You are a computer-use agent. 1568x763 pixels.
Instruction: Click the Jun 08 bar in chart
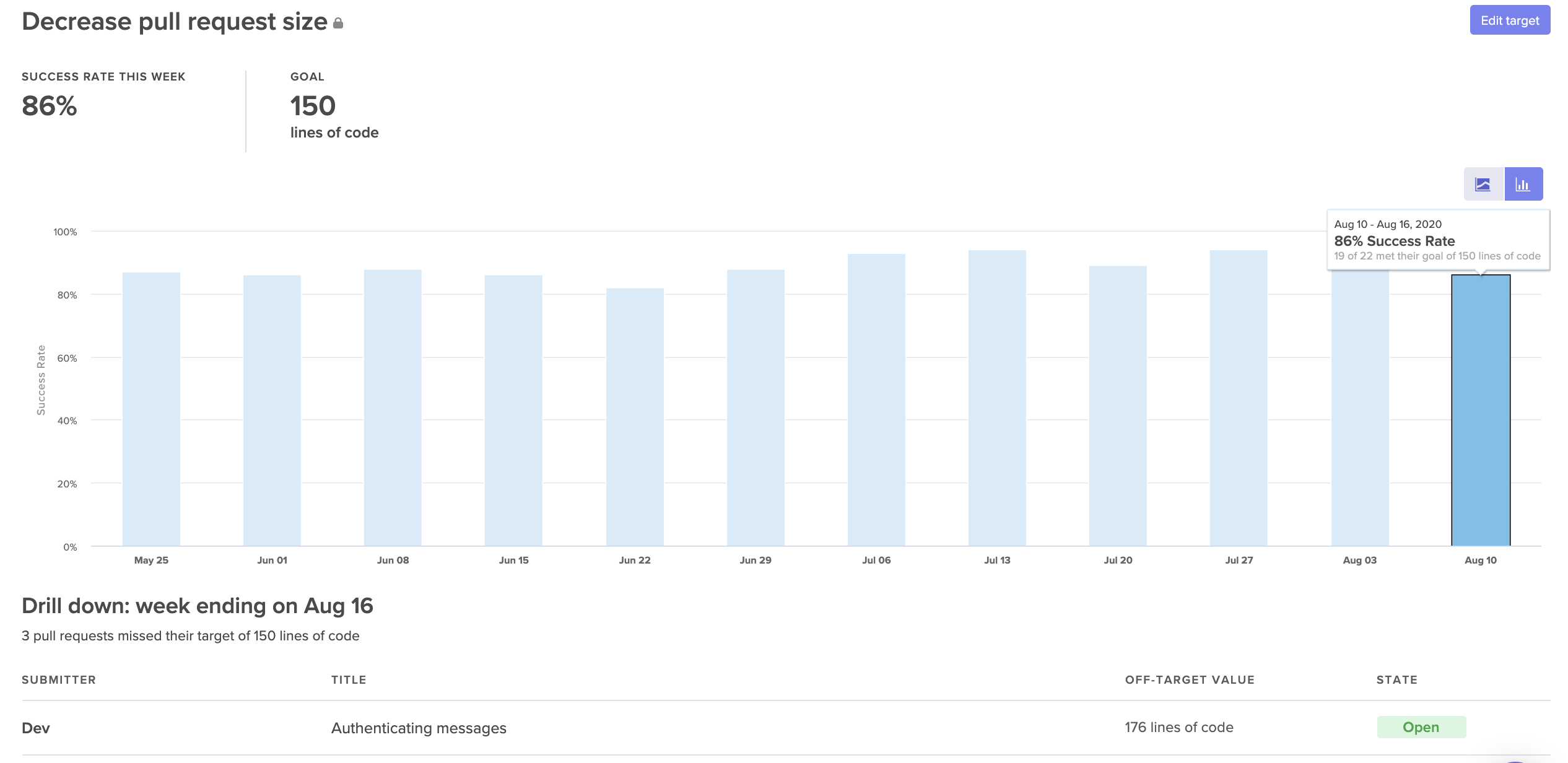pyautogui.click(x=393, y=408)
